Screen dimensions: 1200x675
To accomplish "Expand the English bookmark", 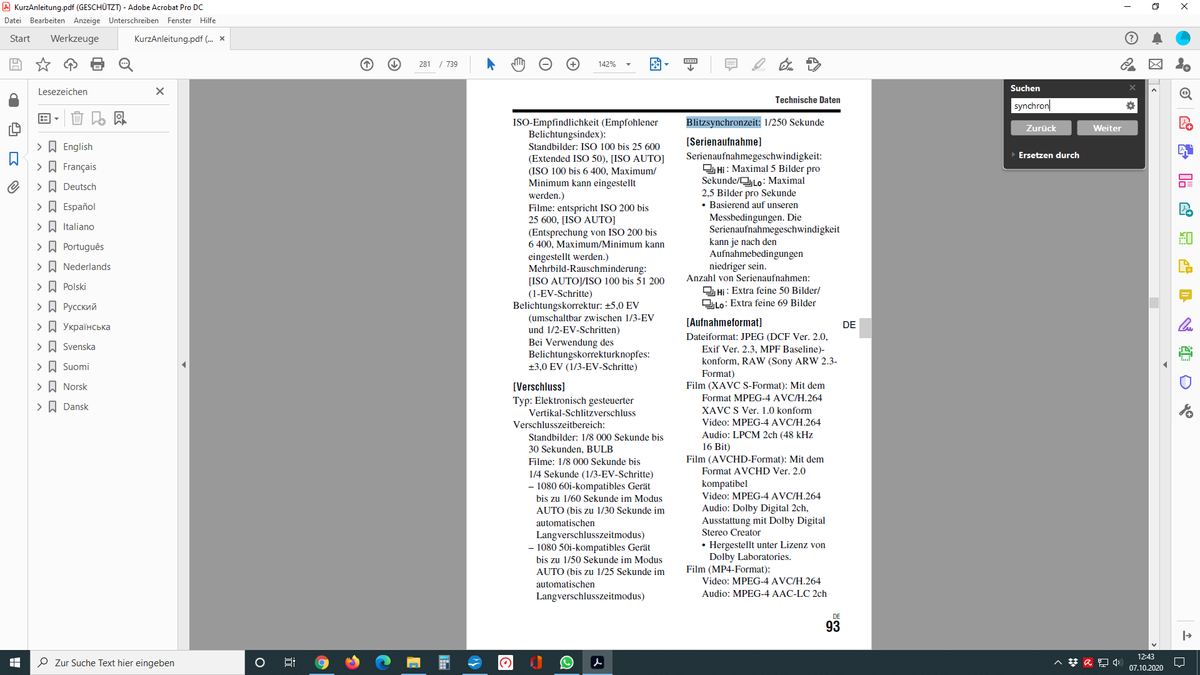I will pos(39,147).
